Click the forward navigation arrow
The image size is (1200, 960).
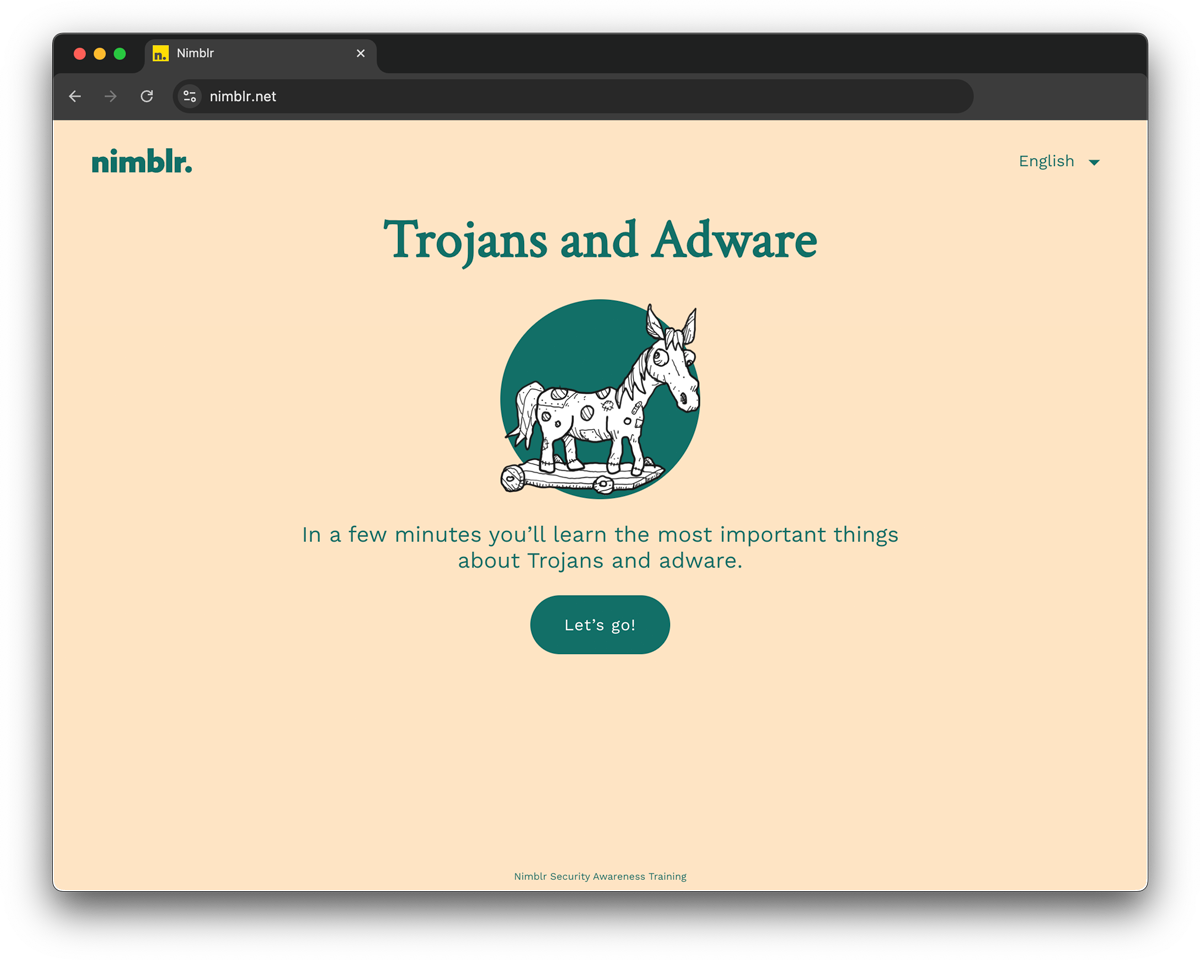click(x=110, y=96)
